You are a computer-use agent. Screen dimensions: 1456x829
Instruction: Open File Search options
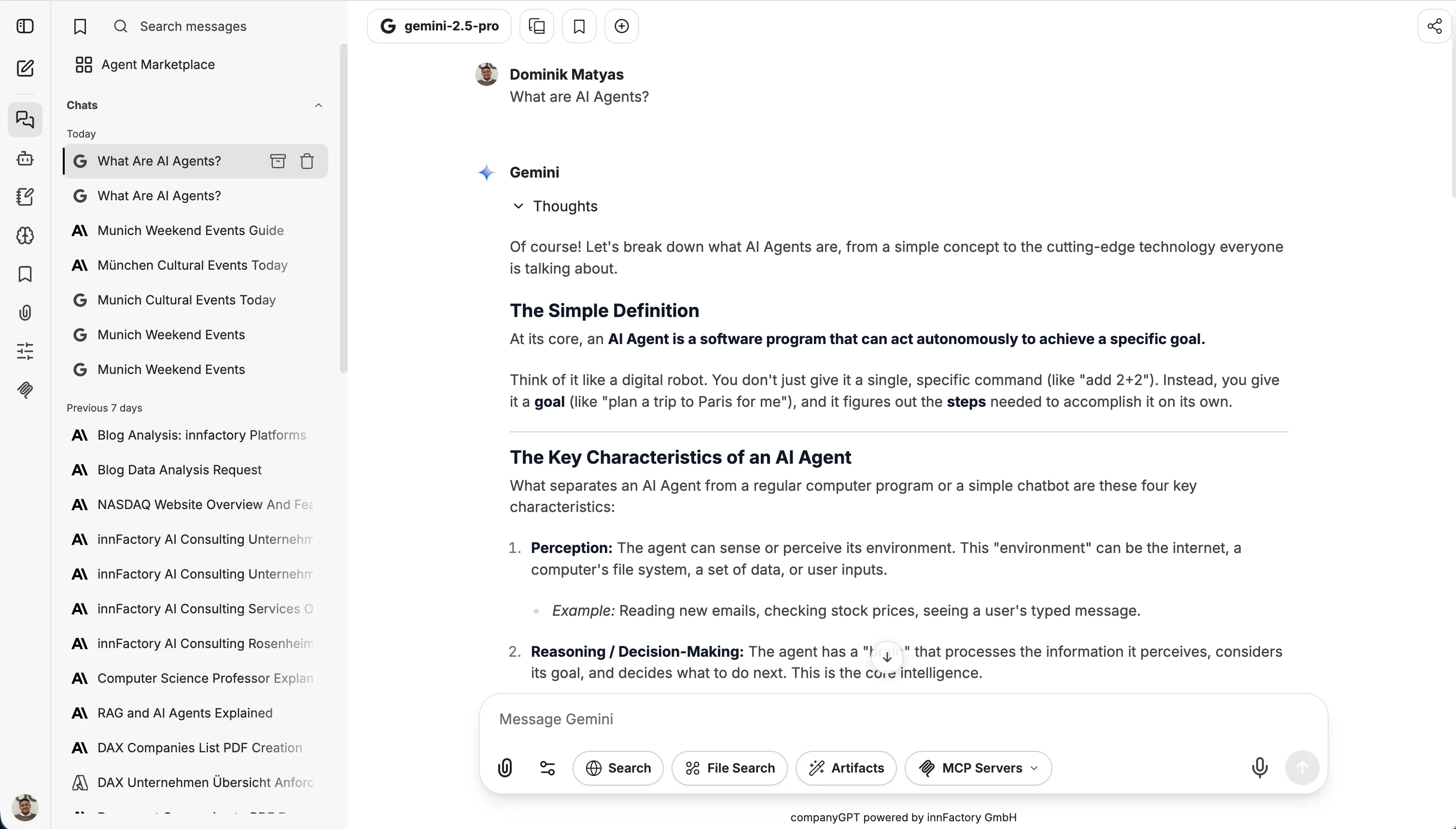[729, 768]
